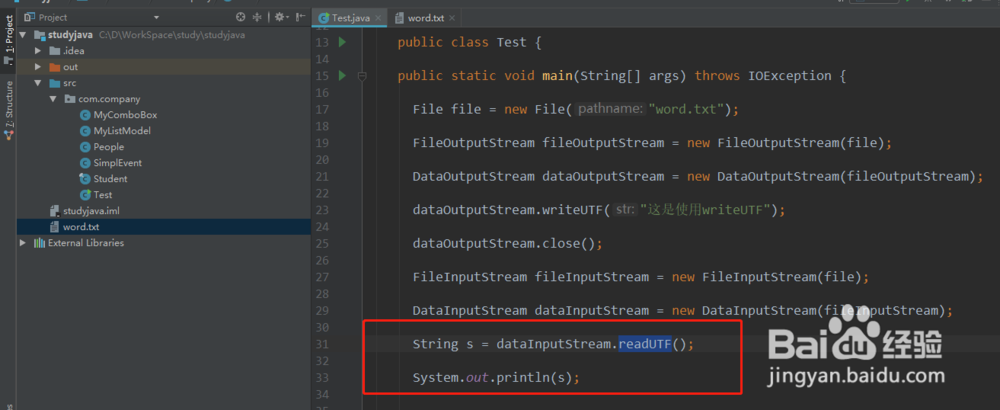
Task: Click the collapse all icon in Project panel
Action: tap(258, 17)
